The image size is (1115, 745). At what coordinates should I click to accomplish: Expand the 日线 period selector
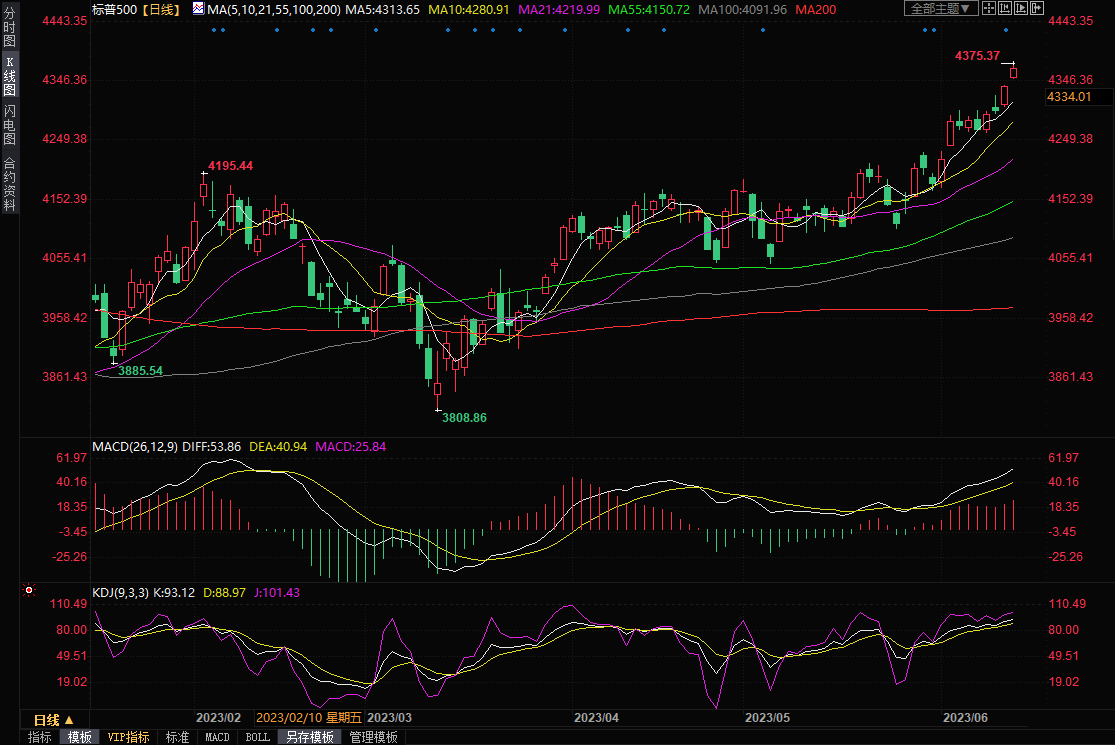coord(54,720)
